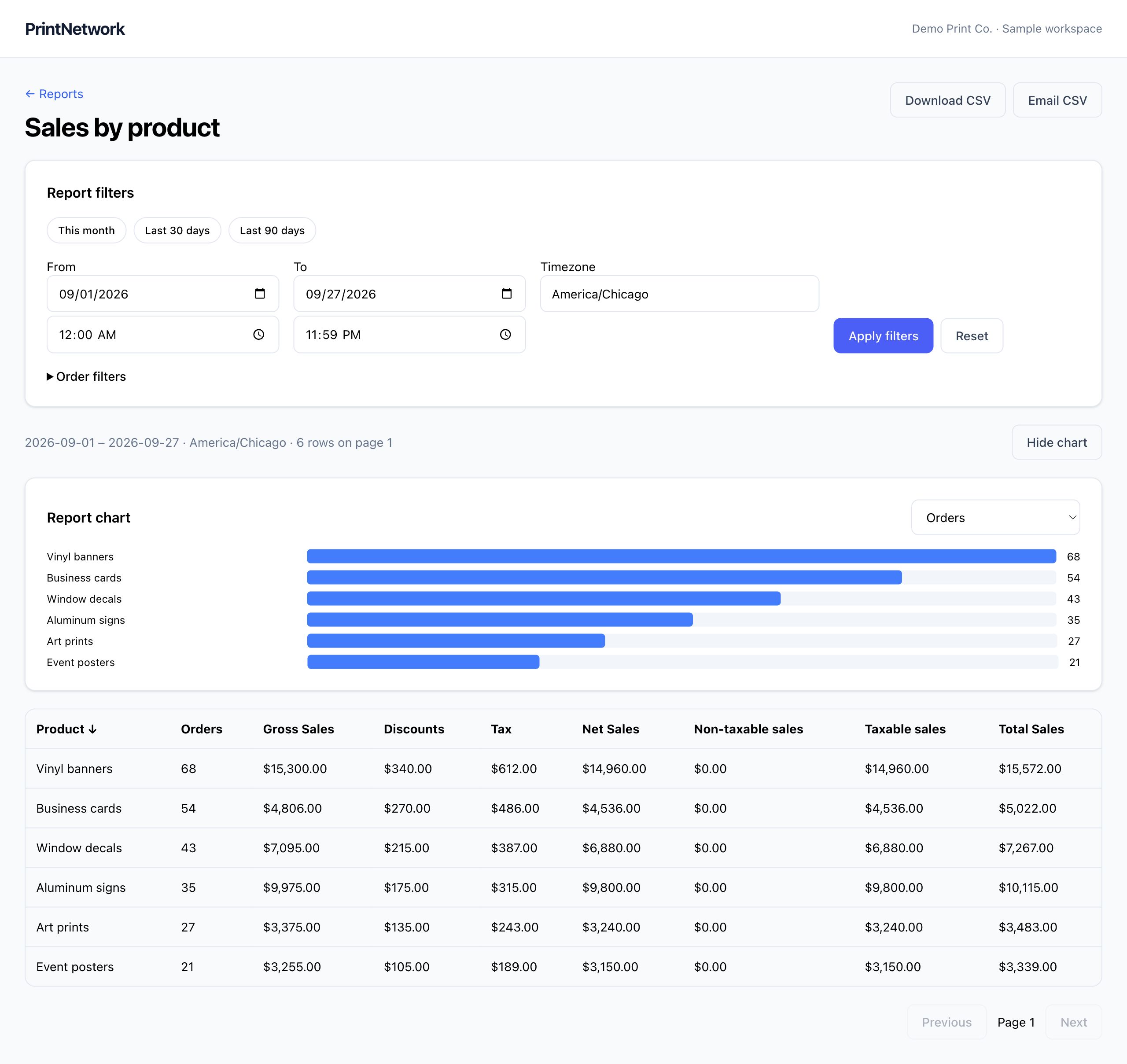Download the report as CSV
This screenshot has height=1064, width=1127.
coord(948,100)
